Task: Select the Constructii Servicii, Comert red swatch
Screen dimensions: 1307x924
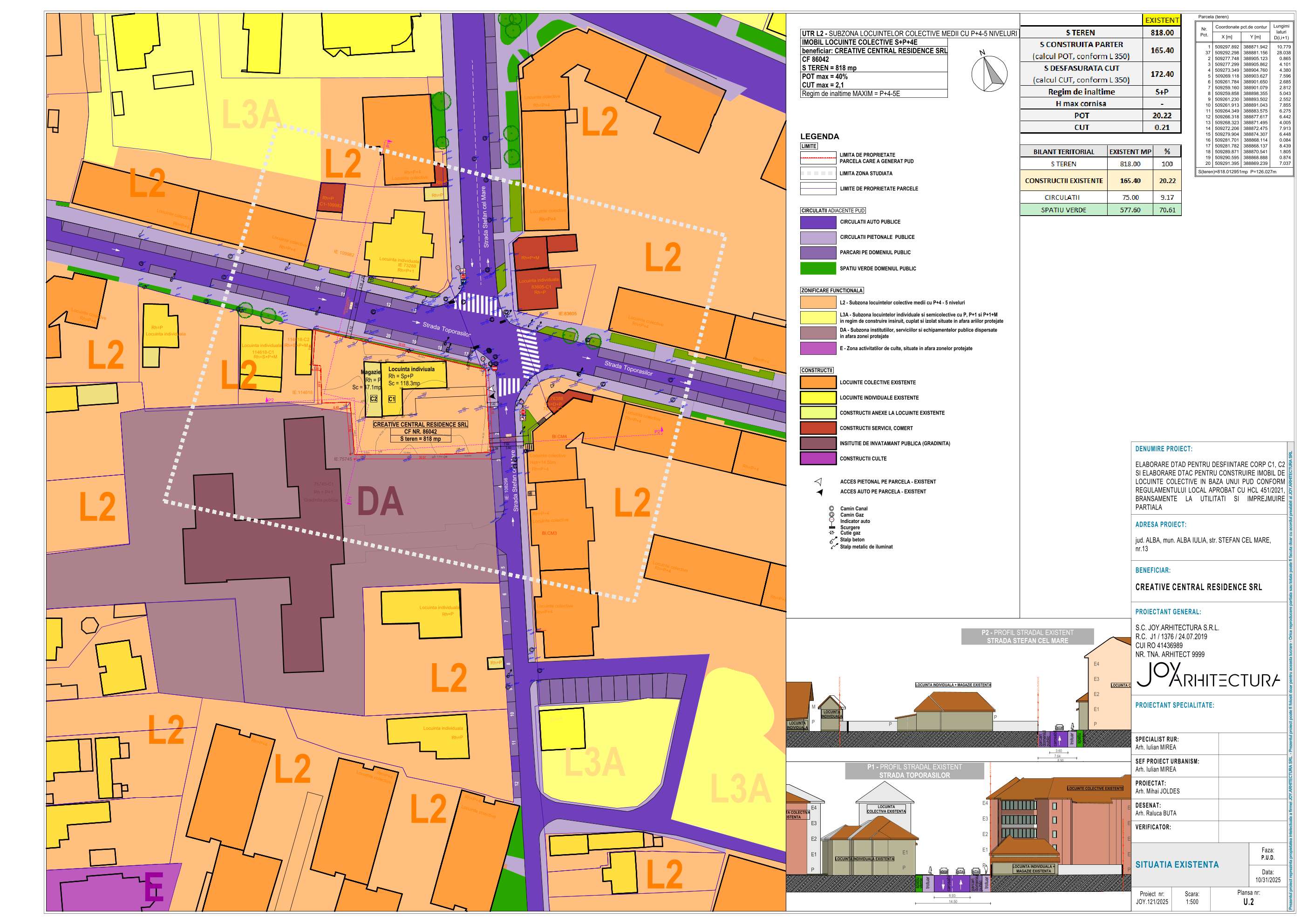Action: click(x=818, y=428)
